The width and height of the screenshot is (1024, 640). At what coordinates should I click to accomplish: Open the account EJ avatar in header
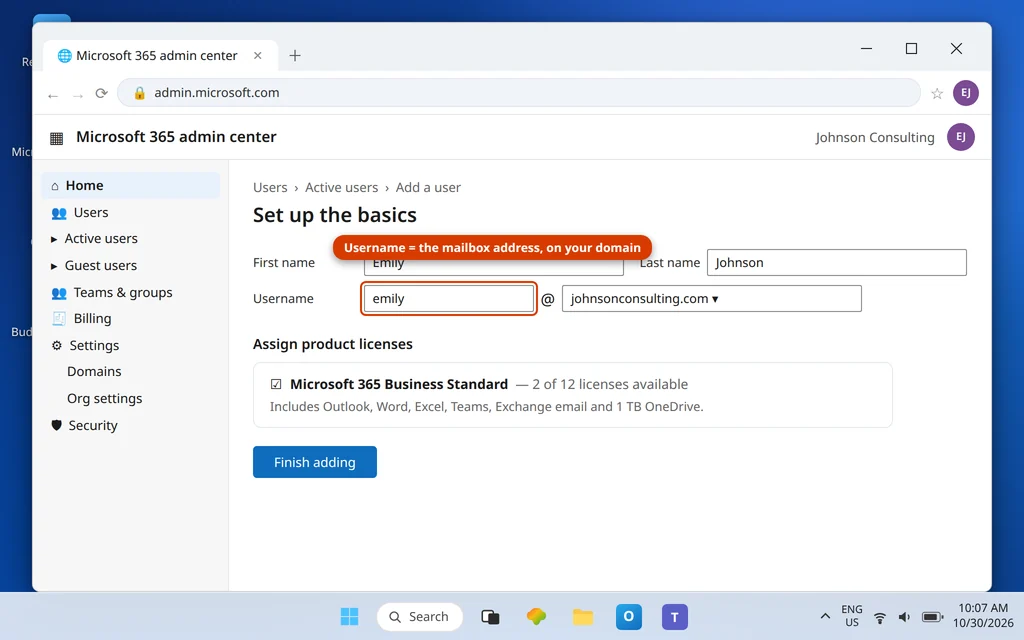[x=961, y=137]
